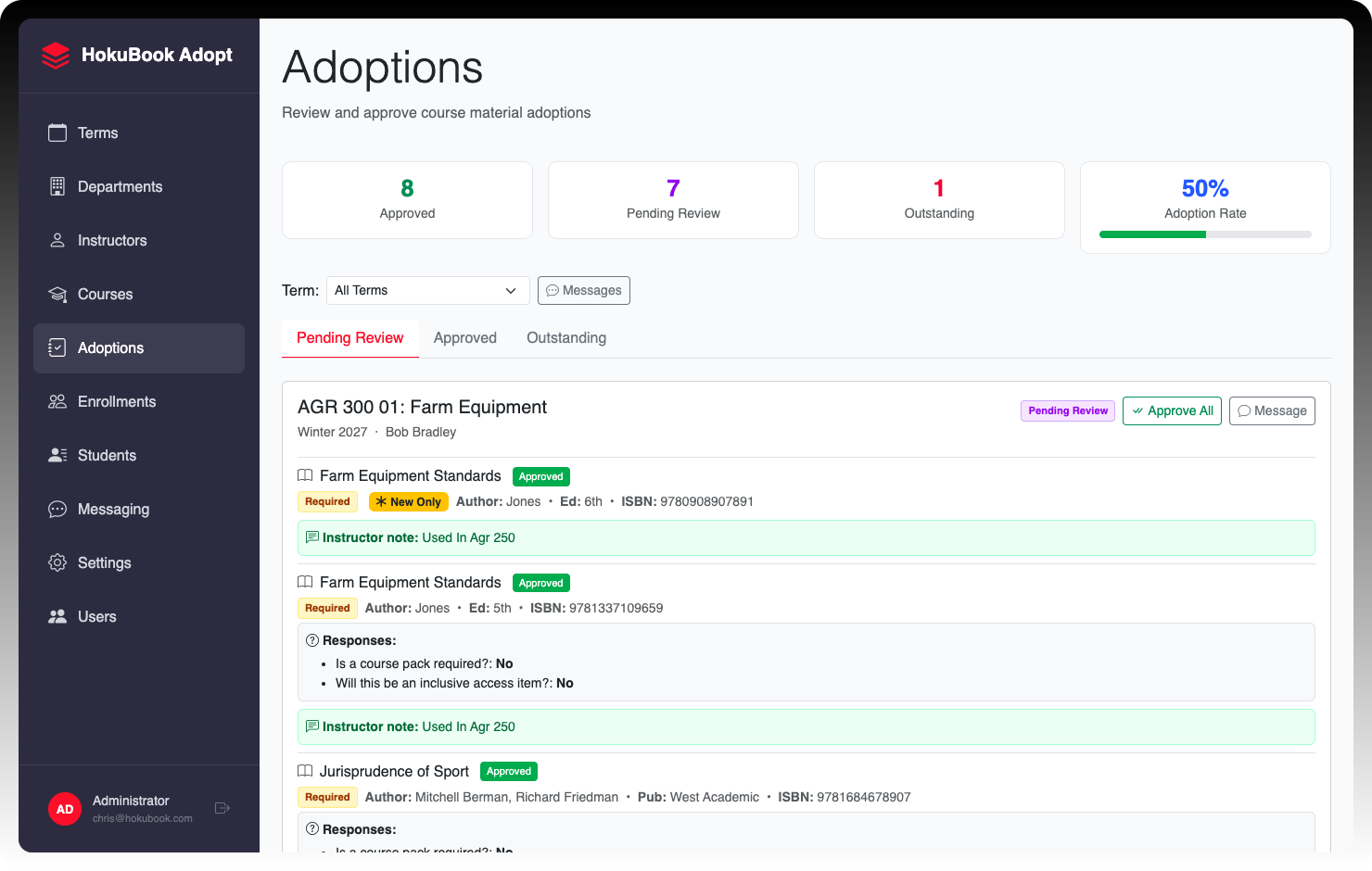Click book icon beside Farm Equipment Standards 5th edition
This screenshot has height=871, width=1372.
pos(305,582)
